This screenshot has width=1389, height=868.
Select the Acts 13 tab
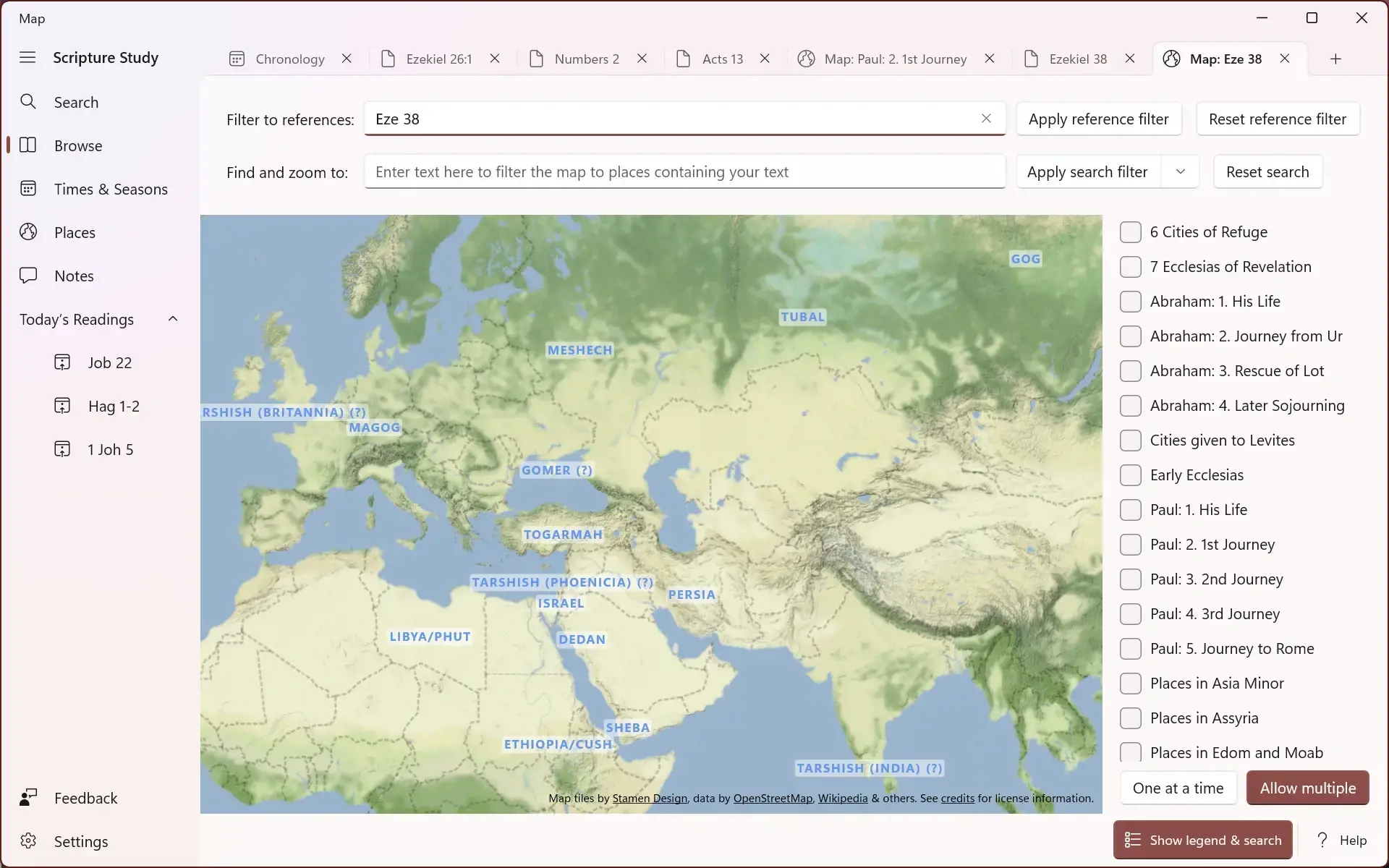[721, 58]
